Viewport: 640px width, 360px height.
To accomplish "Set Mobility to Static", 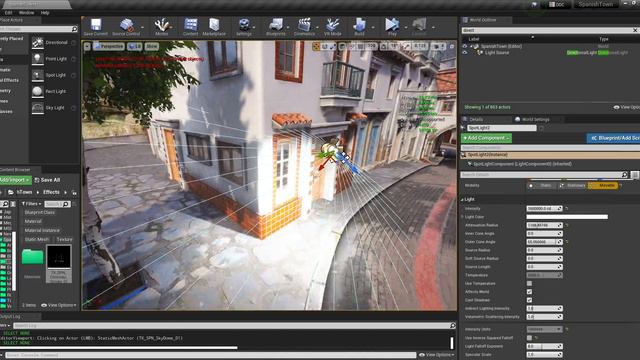I will 542,185.
